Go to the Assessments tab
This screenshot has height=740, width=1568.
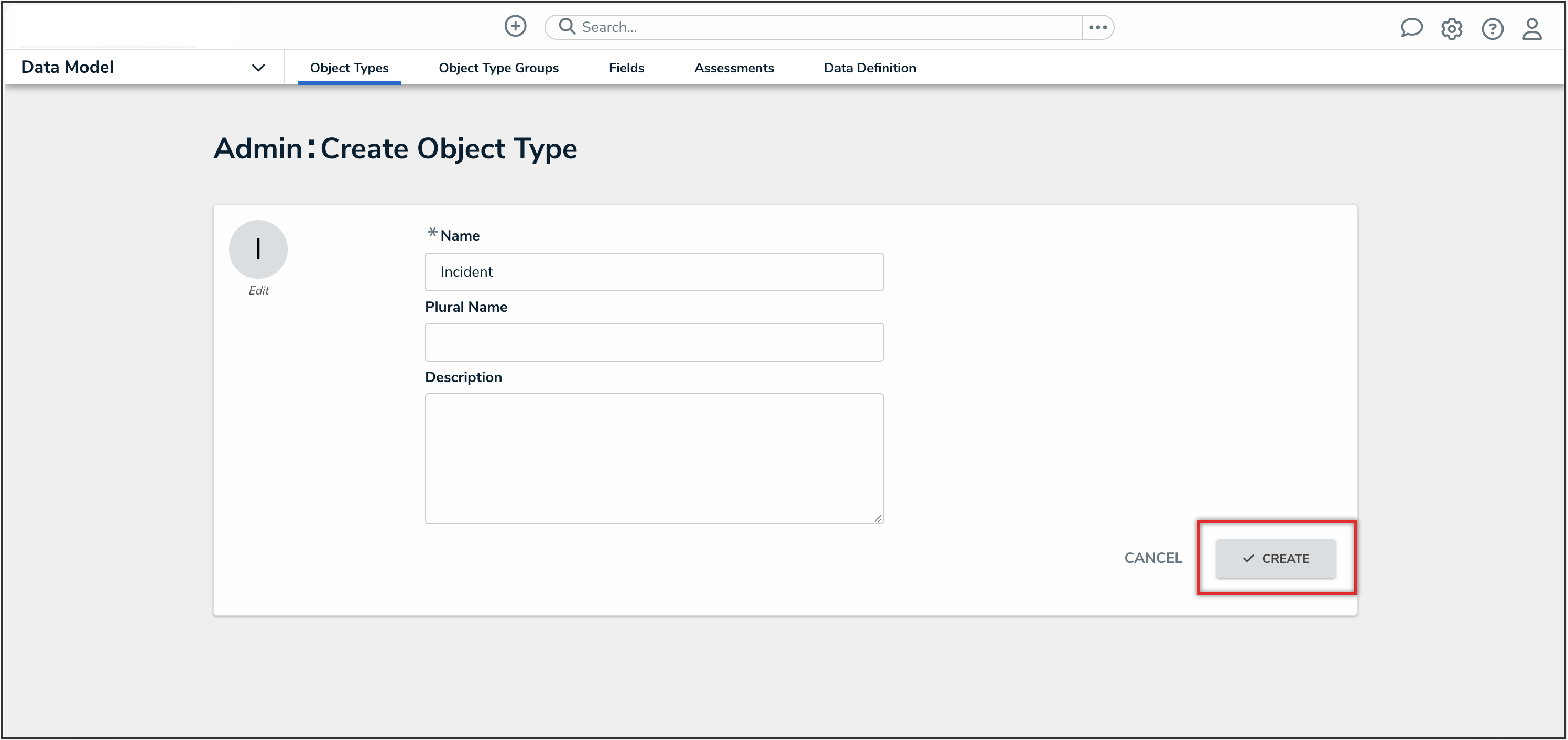pos(734,68)
